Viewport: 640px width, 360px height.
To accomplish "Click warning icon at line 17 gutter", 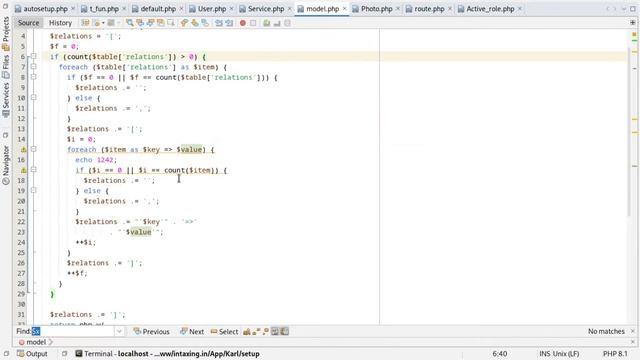I will pos(23,170).
